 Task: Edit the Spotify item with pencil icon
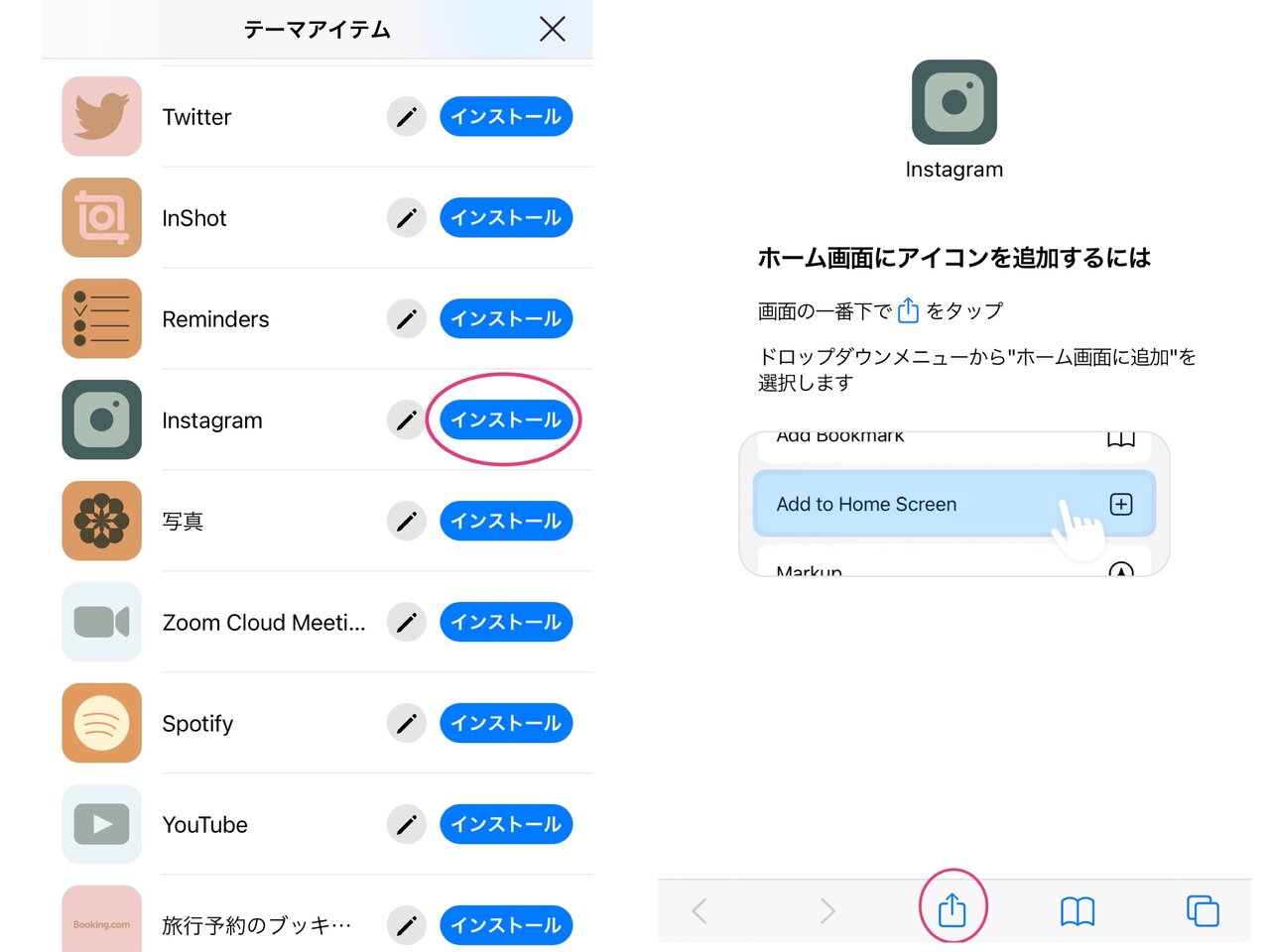pyautogui.click(x=406, y=724)
